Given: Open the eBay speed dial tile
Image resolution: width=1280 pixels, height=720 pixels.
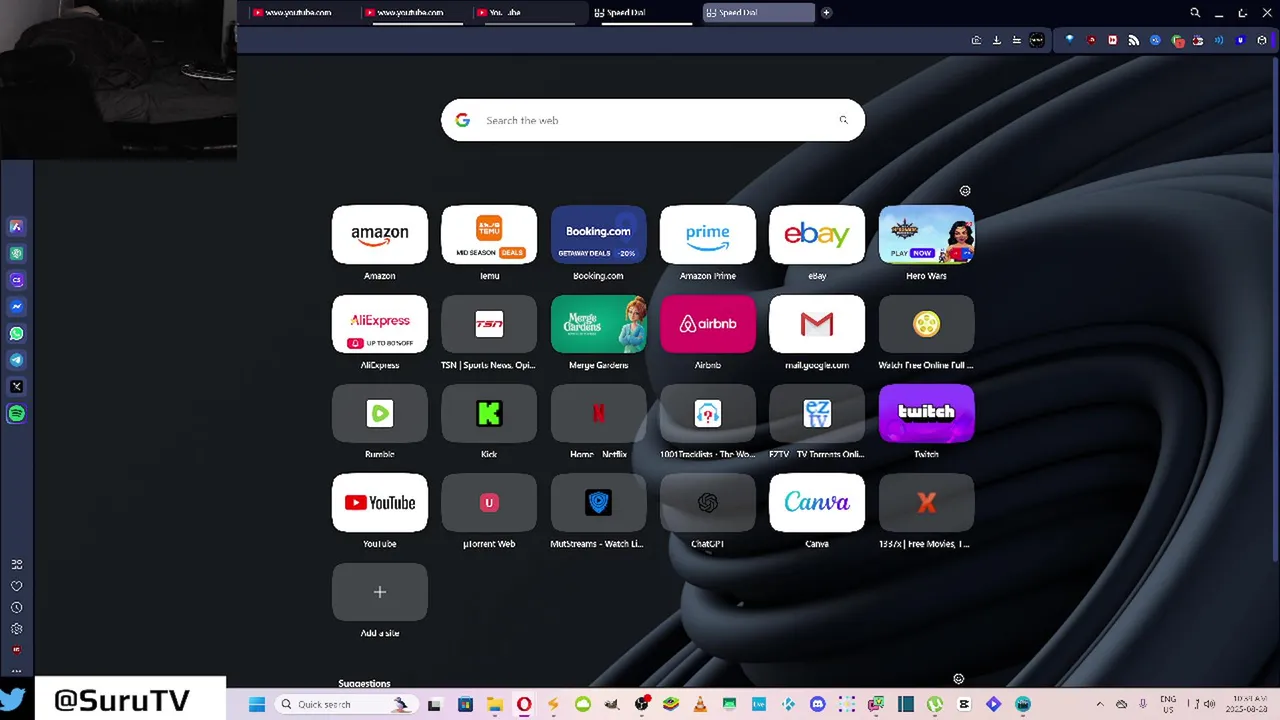Looking at the screenshot, I should (817, 235).
